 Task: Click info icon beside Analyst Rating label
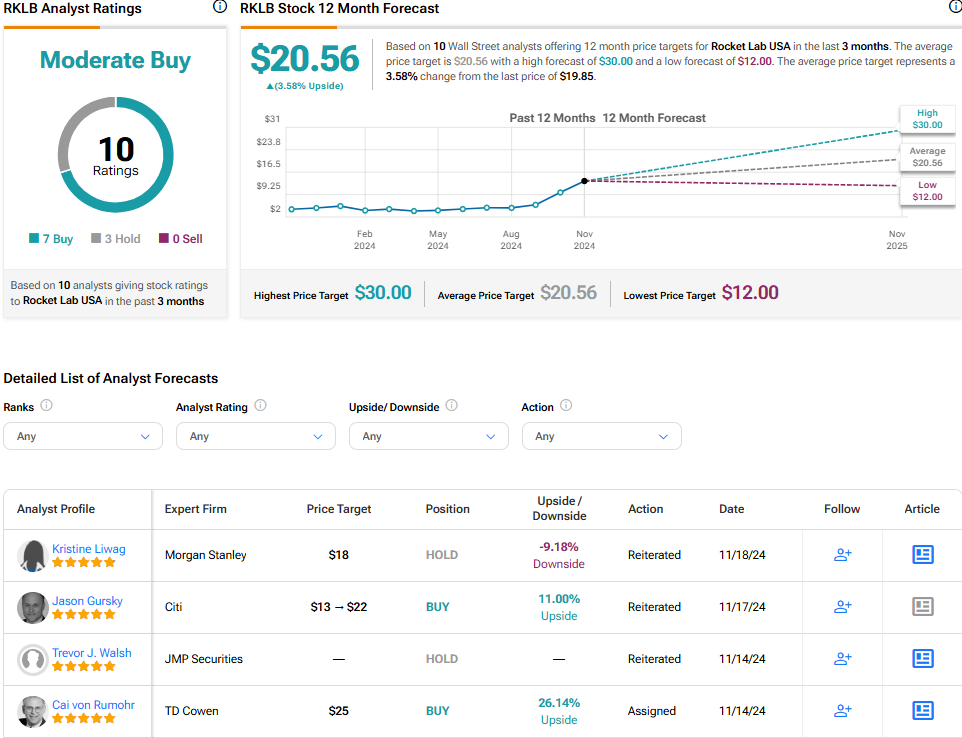click(260, 406)
